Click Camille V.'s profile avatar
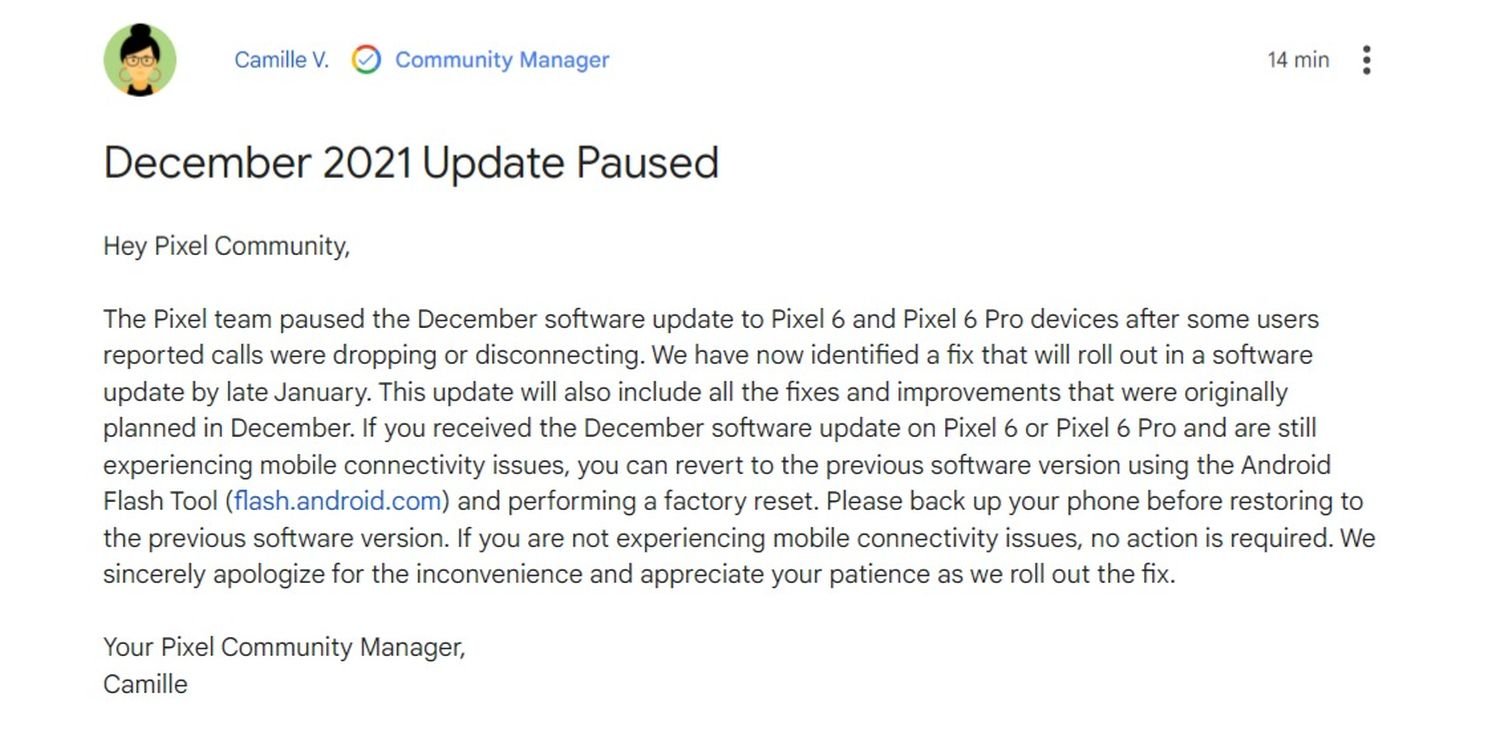 click(140, 60)
